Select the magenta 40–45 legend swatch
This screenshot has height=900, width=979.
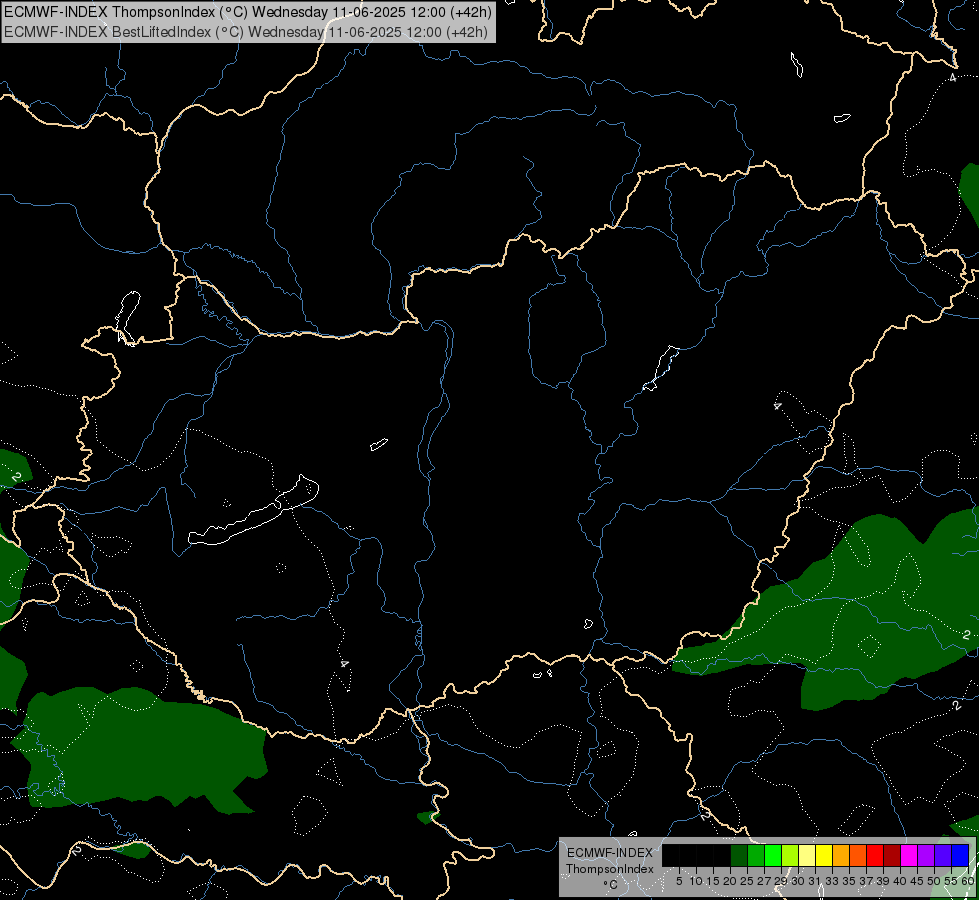[909, 855]
